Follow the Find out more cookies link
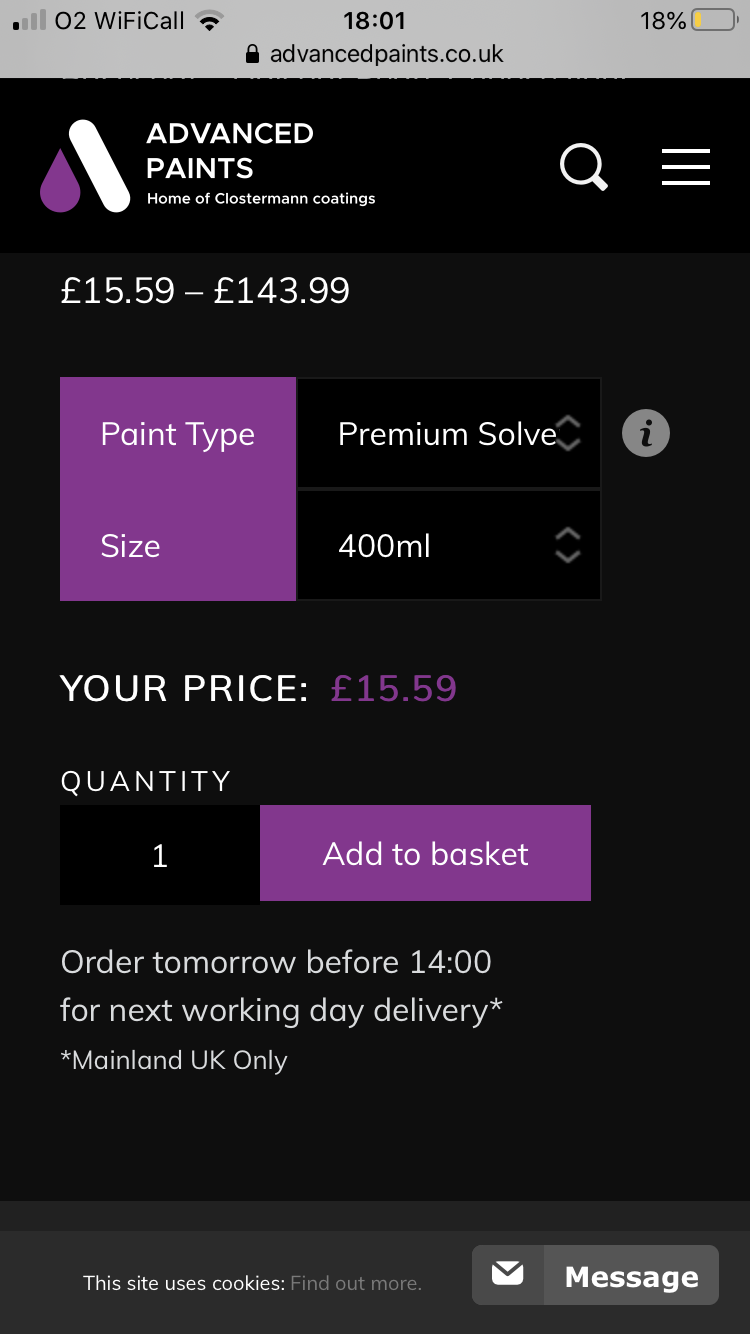This screenshot has width=750, height=1334. click(x=356, y=1283)
